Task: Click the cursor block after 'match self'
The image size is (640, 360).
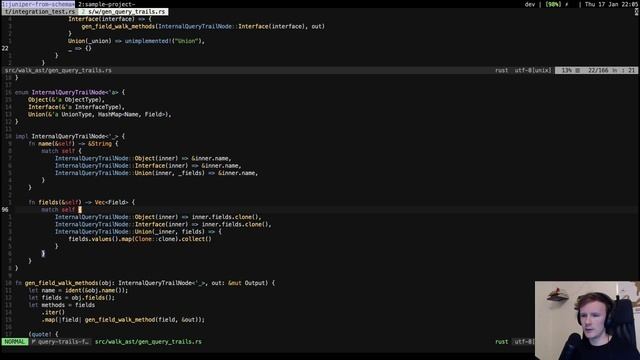Action: [80, 209]
